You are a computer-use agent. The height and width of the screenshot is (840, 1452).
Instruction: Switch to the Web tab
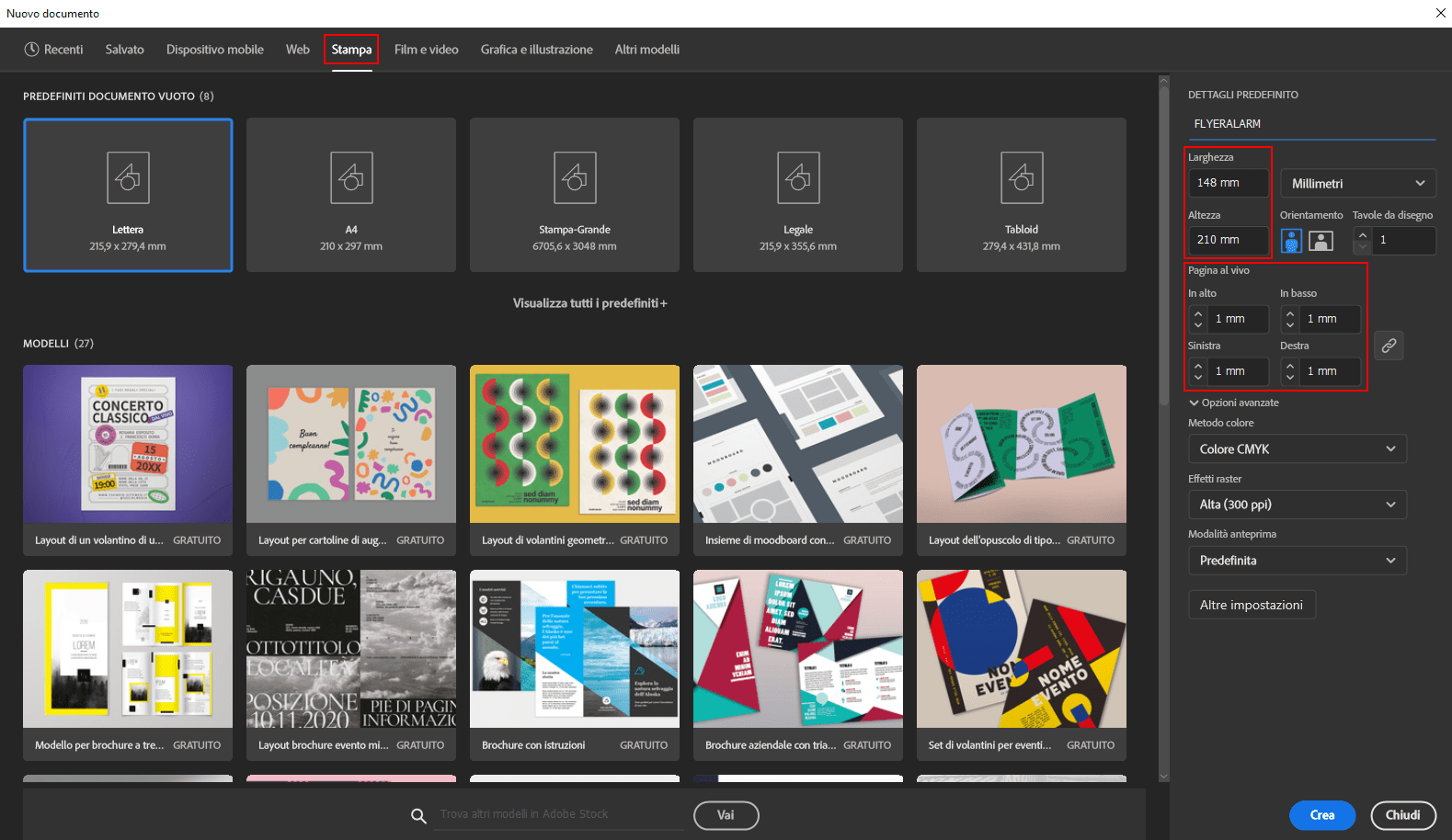click(297, 50)
